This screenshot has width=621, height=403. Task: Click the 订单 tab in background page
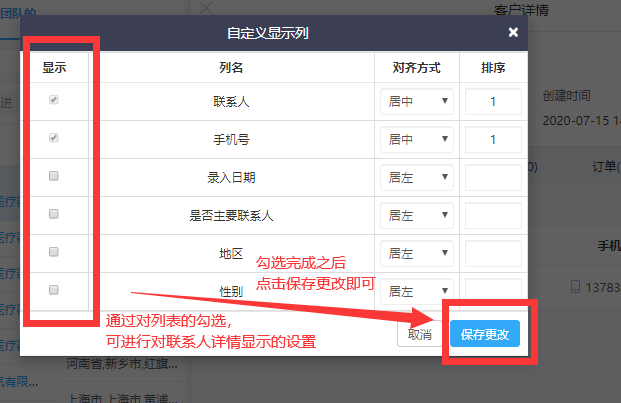(606, 167)
